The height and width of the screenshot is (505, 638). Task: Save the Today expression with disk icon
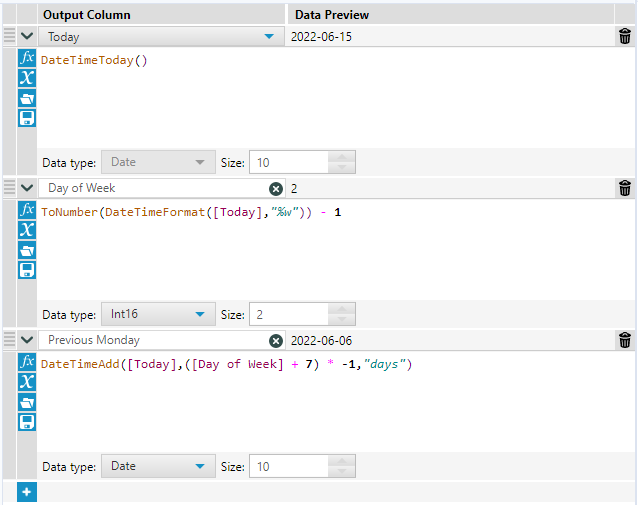coord(27,118)
